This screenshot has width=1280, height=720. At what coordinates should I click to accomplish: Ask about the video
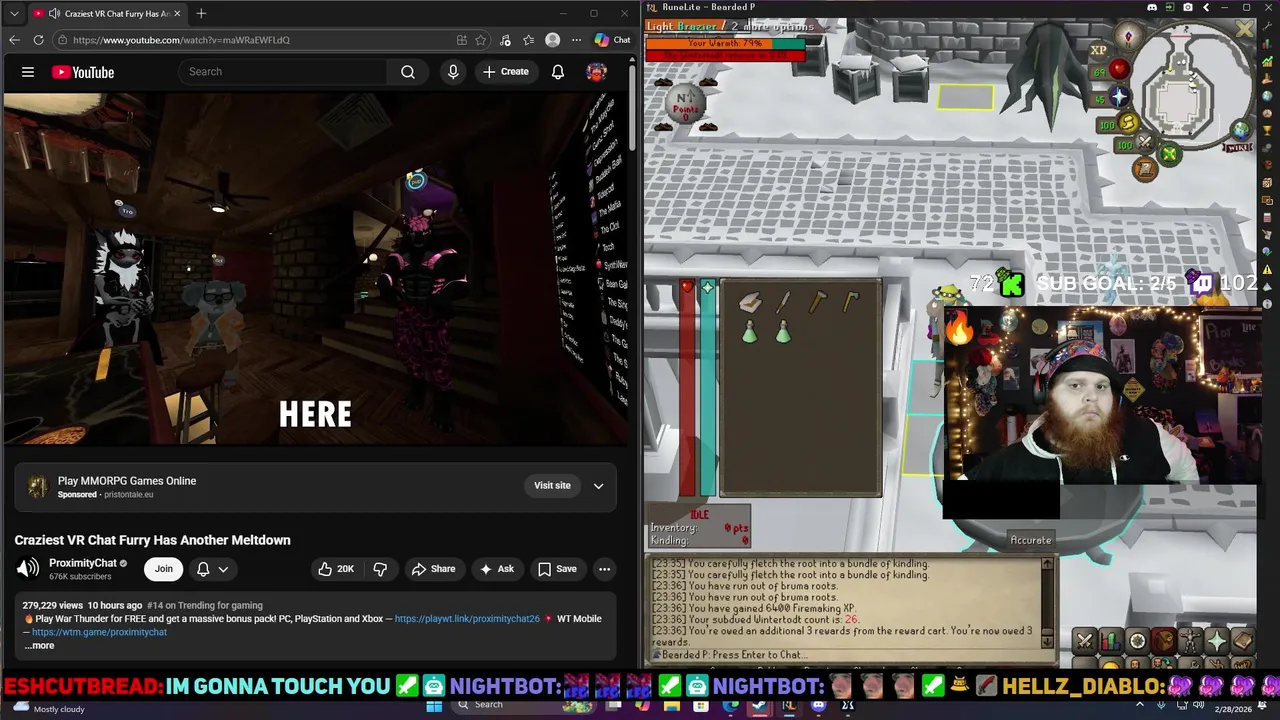[x=496, y=569]
